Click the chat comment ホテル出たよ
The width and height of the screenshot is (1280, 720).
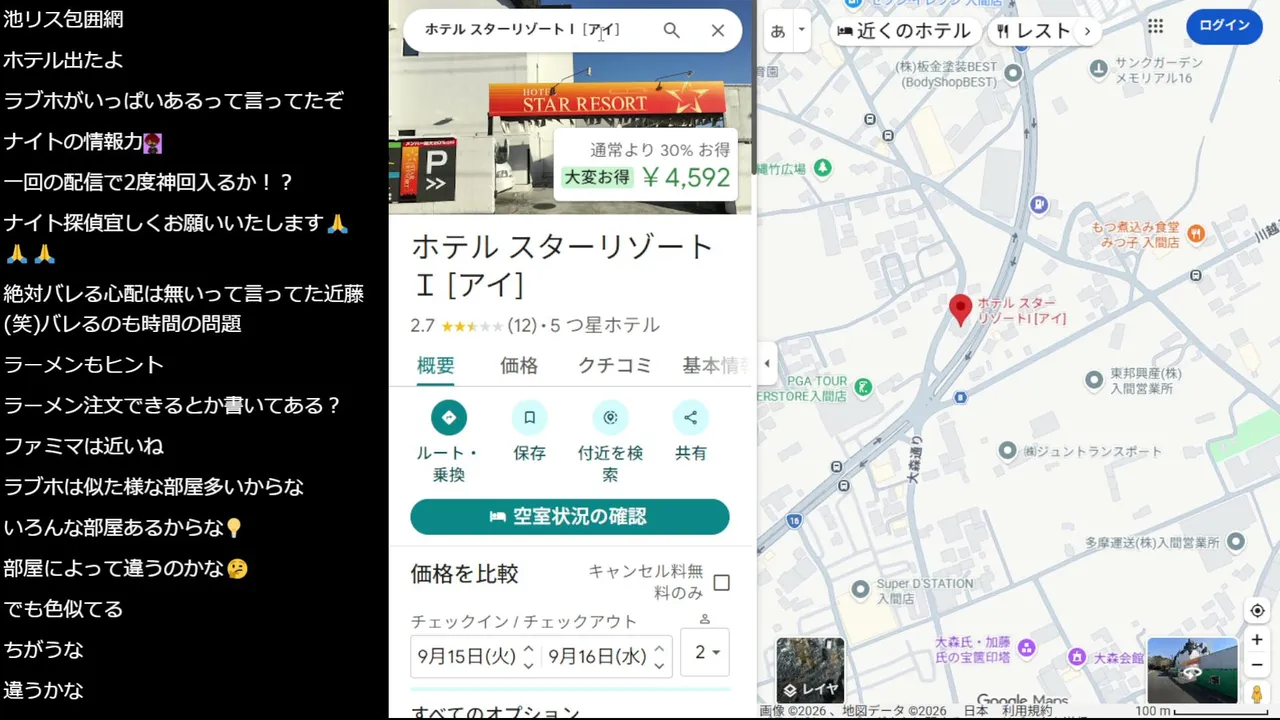(63, 60)
